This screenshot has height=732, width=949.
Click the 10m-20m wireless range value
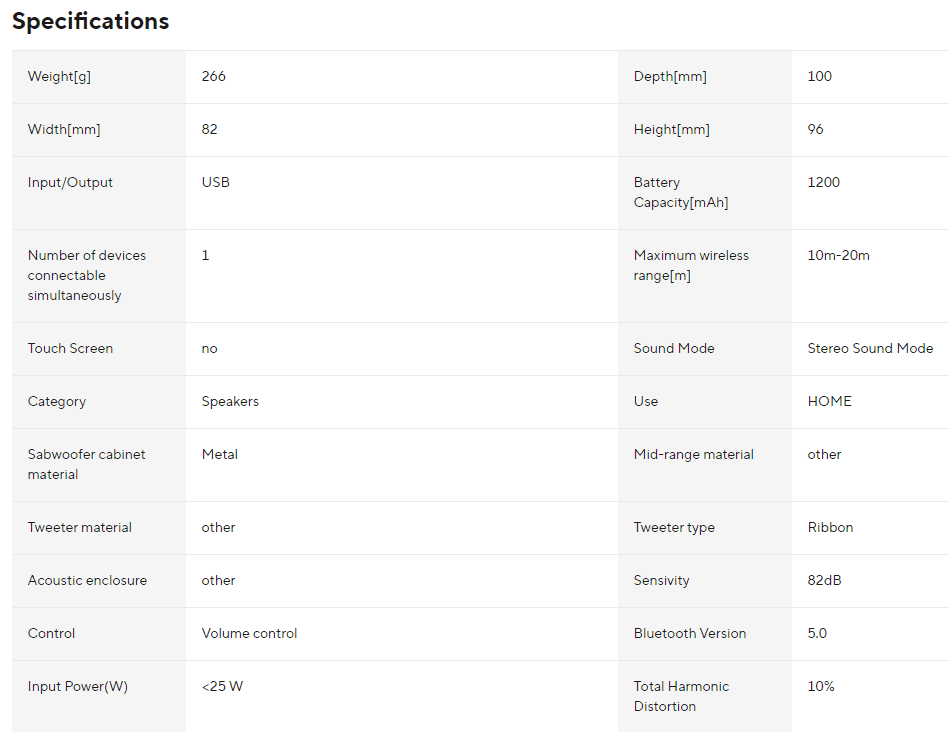tap(838, 256)
